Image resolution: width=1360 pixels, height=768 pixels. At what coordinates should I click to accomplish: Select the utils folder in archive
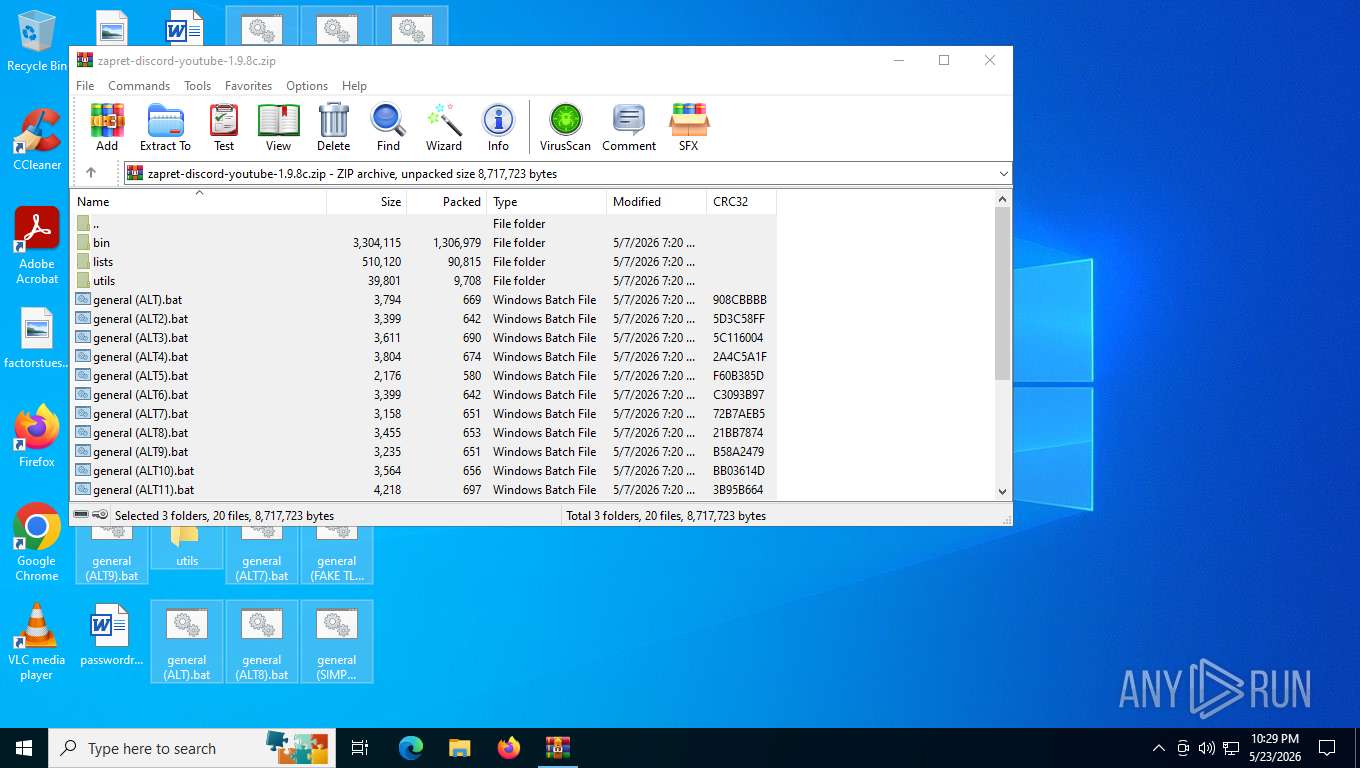[423, 281]
